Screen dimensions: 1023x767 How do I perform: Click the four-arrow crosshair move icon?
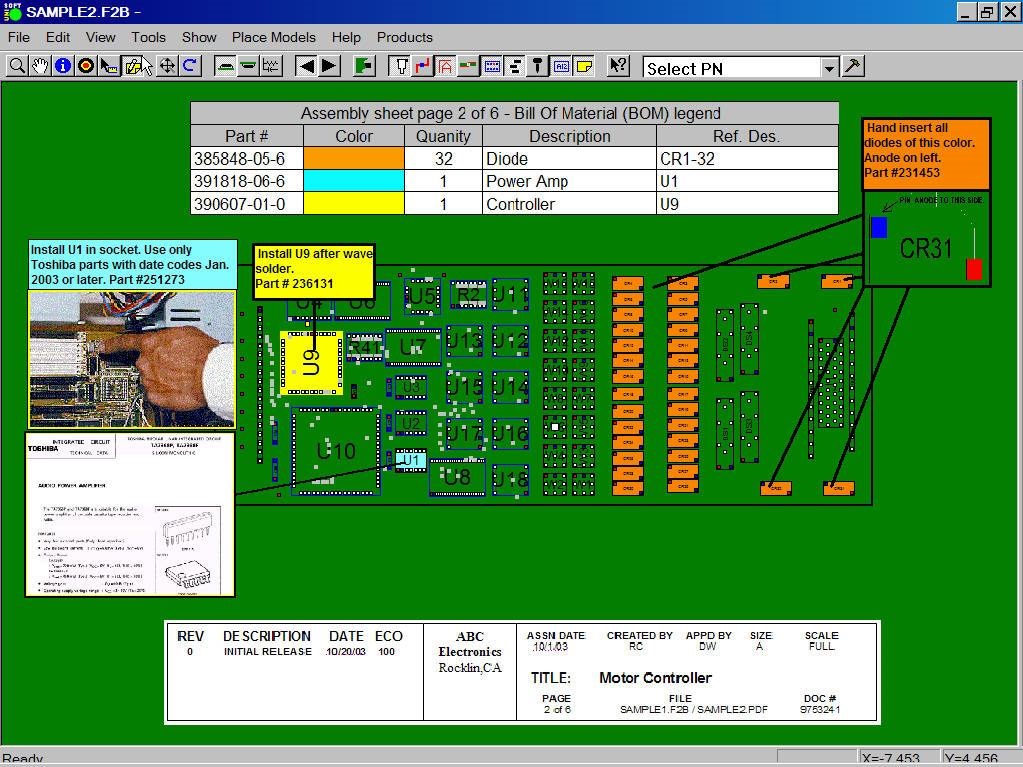coord(167,67)
